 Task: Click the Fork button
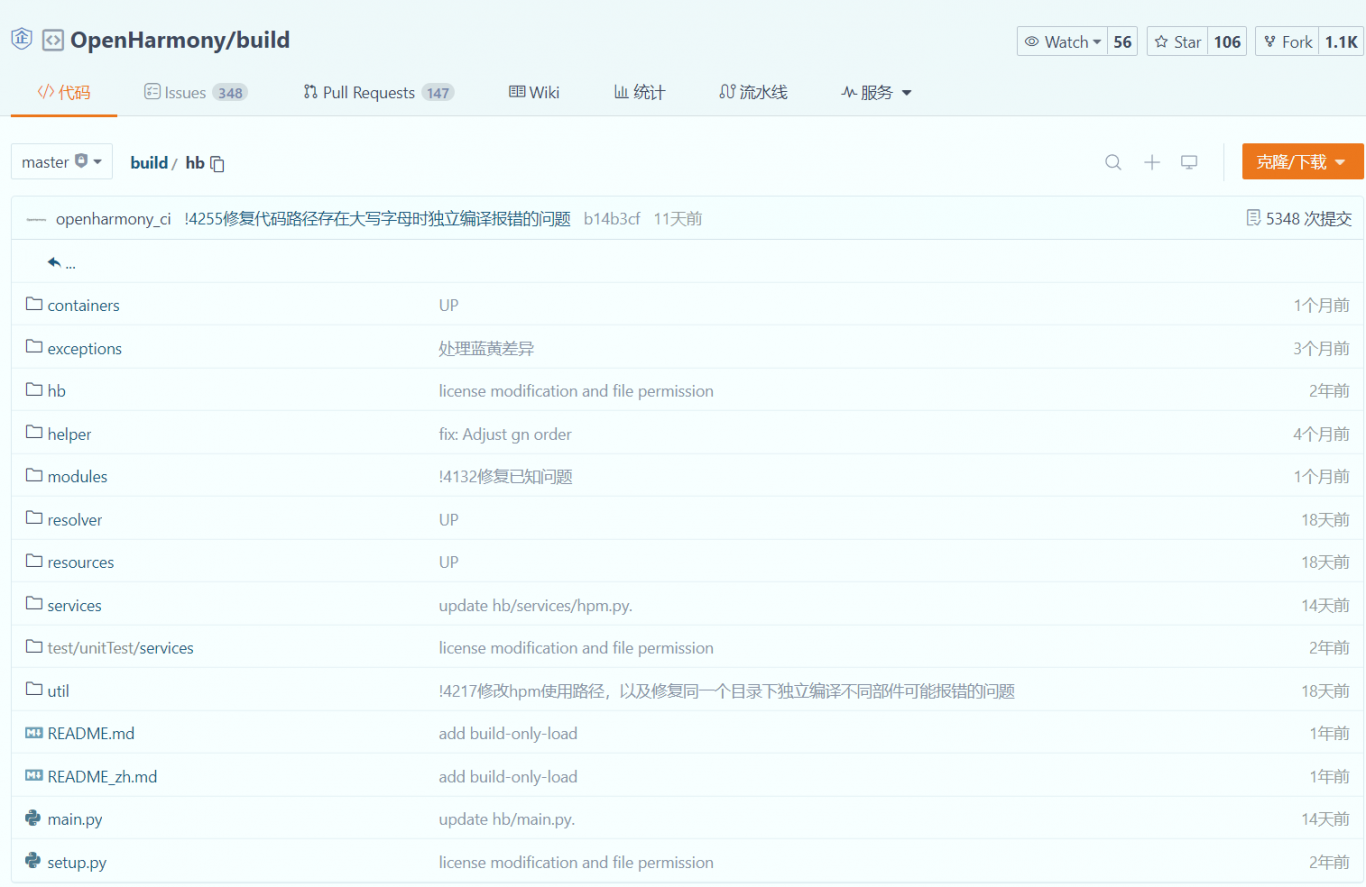point(1288,42)
